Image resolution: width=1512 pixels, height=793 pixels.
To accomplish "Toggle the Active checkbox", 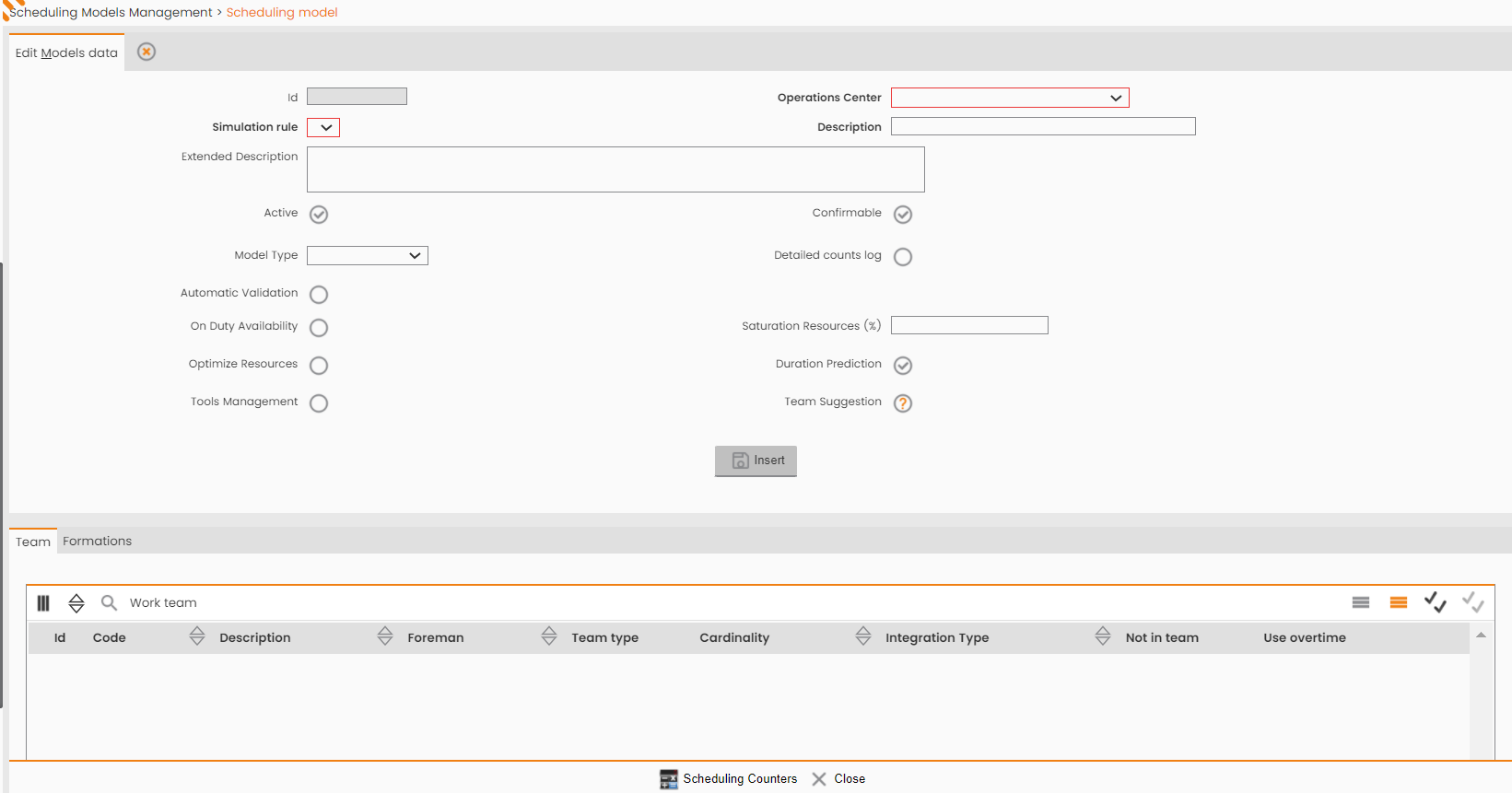I will 319,215.
